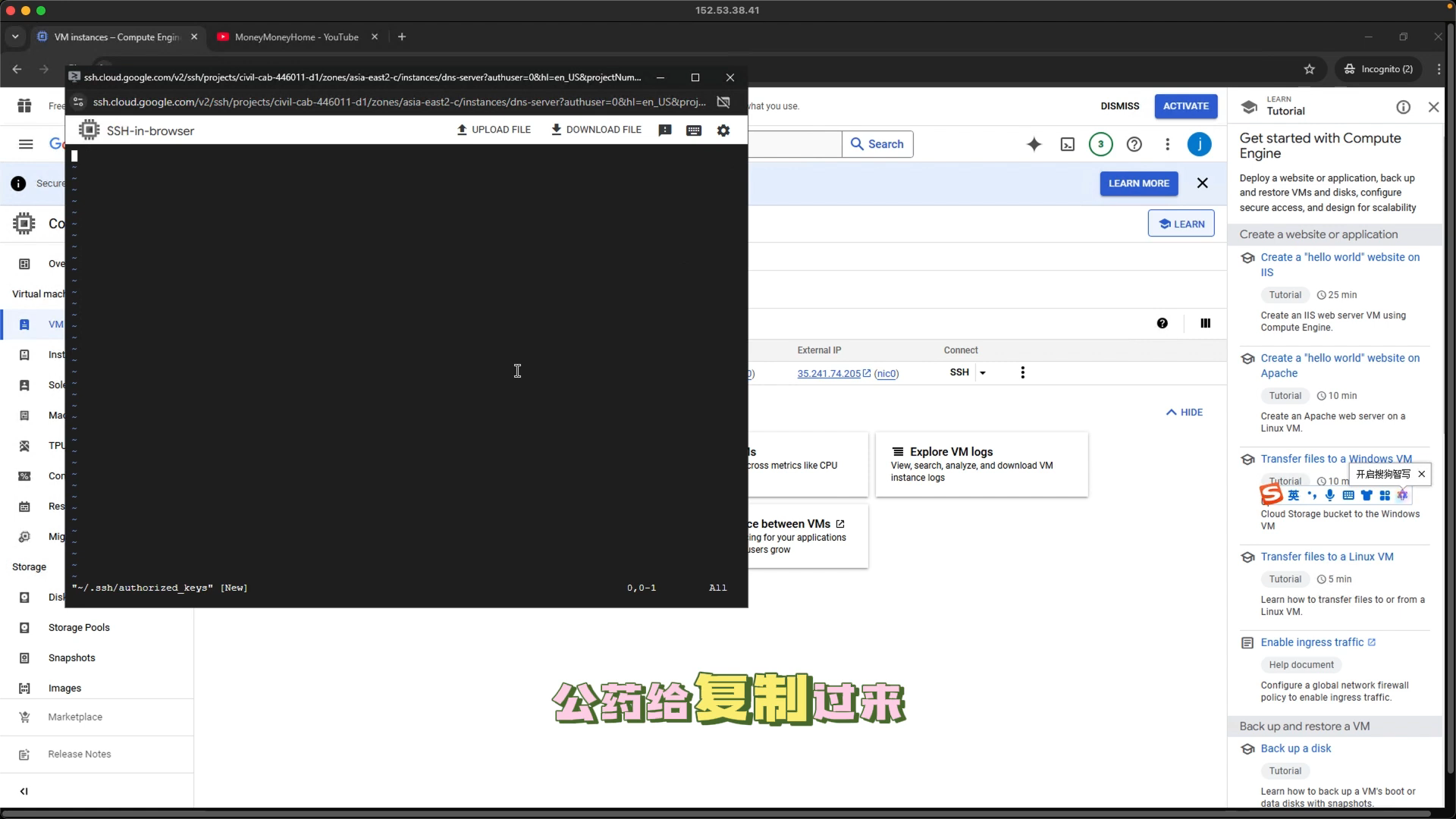Viewport: 1456px width, 819px height.
Task: Open notifications badge showing 3
Action: 1101,144
